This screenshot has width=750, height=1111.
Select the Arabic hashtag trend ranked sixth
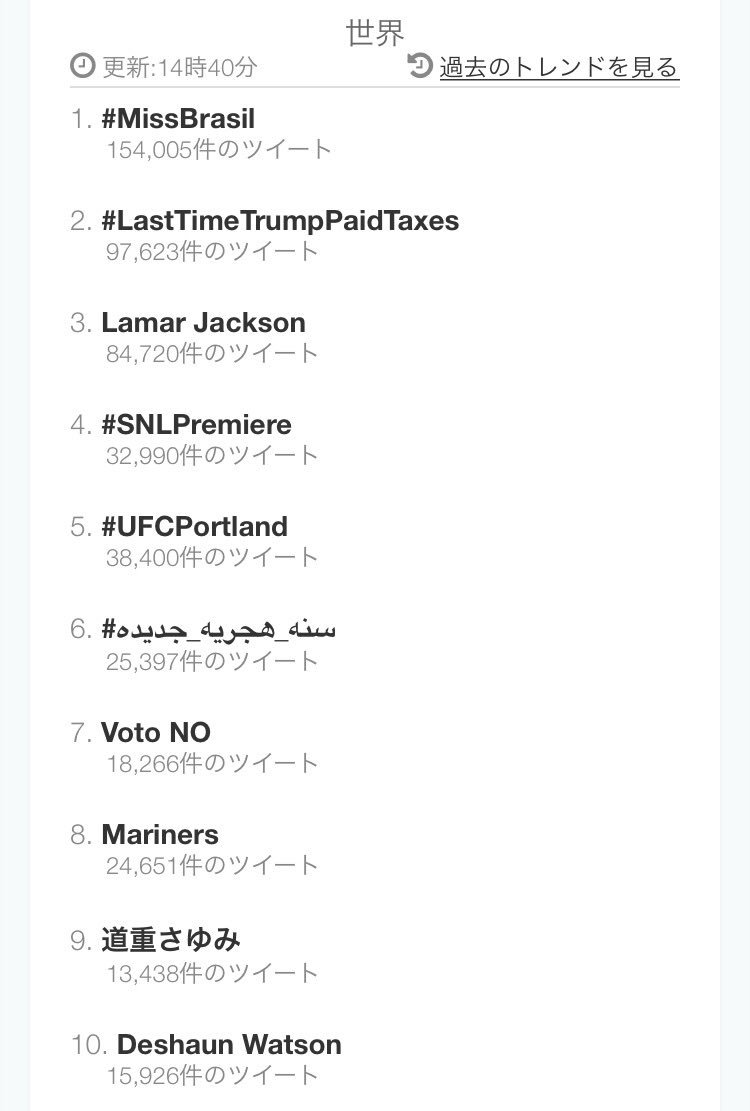click(x=219, y=629)
